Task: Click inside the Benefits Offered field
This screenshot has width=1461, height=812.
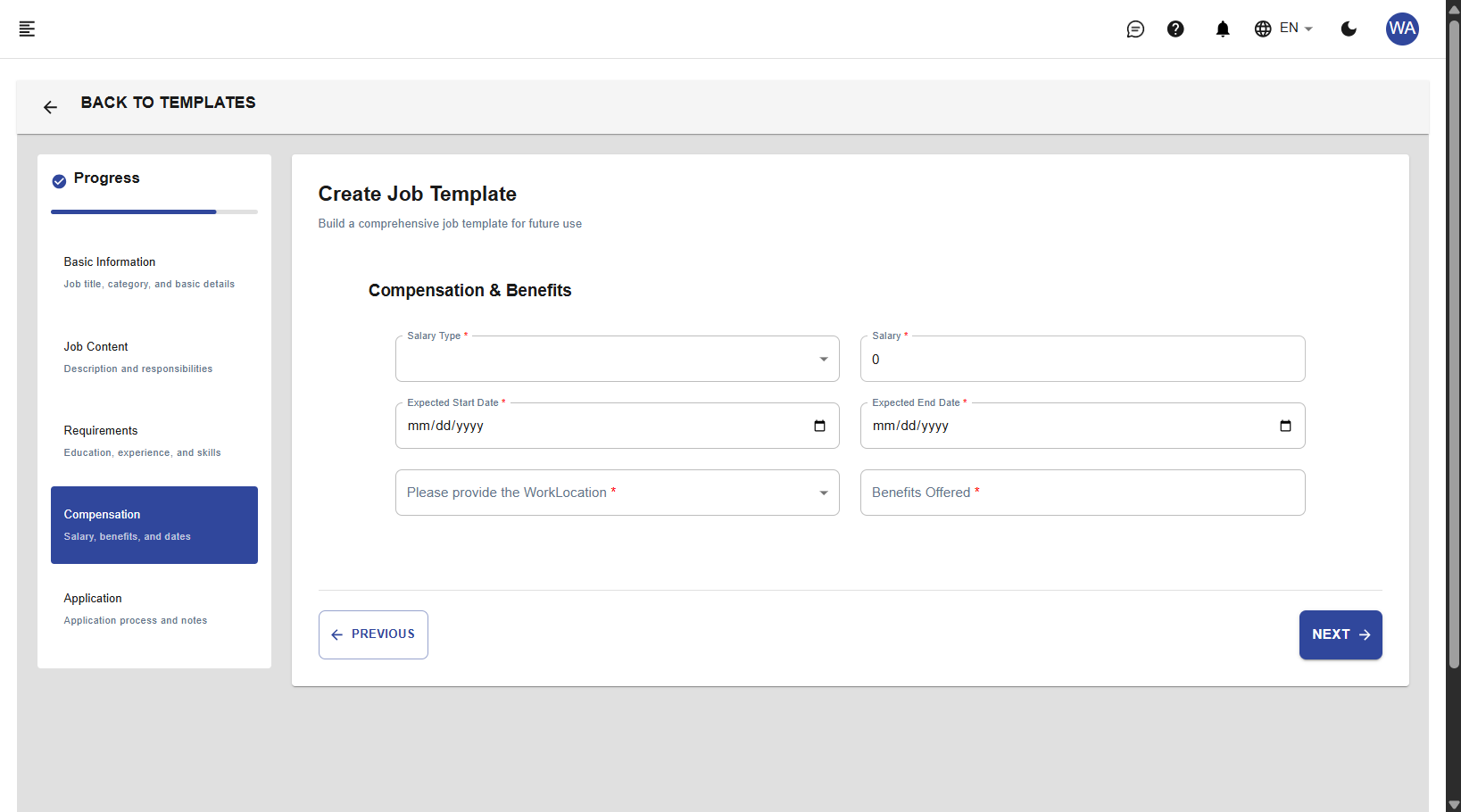Action: pos(1082,493)
